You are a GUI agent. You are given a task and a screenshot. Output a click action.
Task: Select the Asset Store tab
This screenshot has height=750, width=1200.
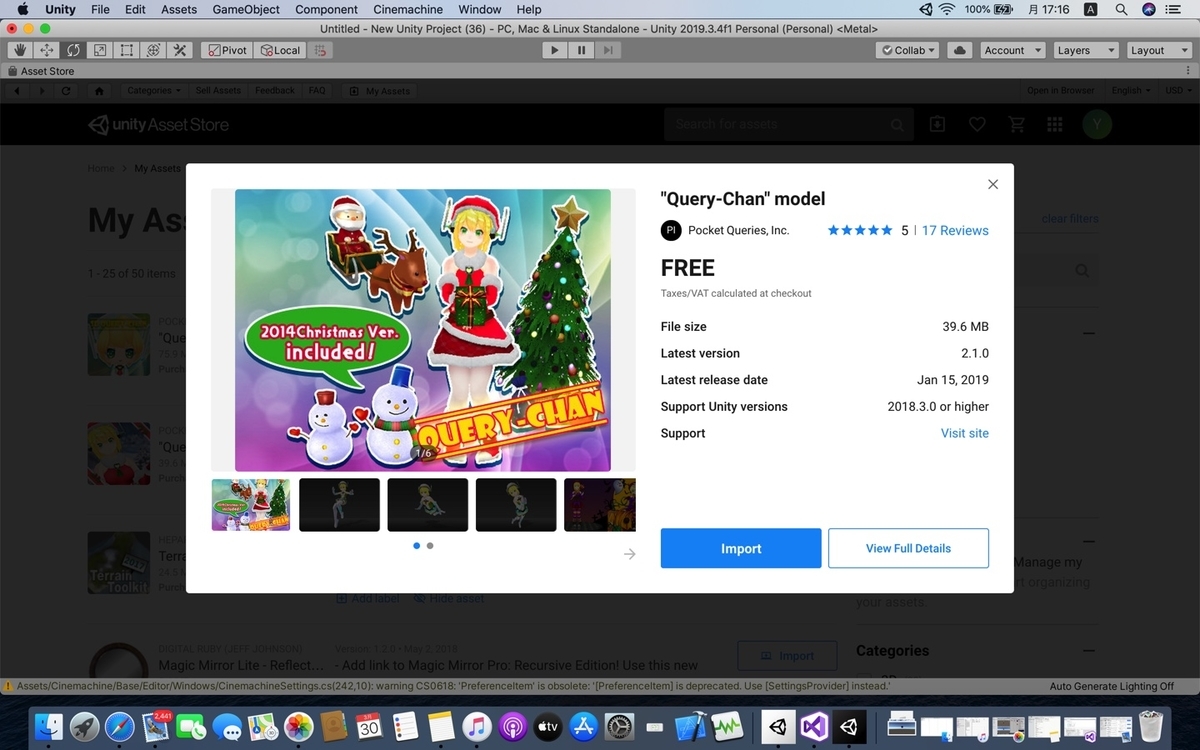(40, 71)
